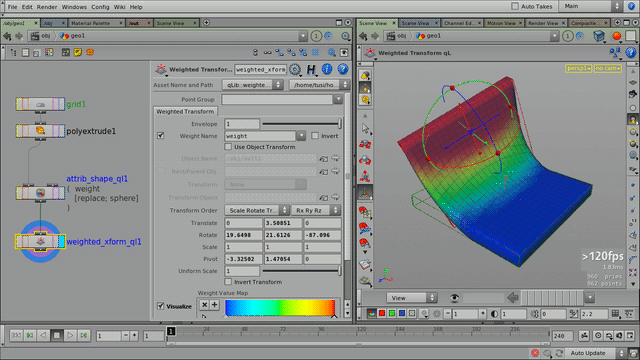Enable Use Object Transform checkbox
This screenshot has height=360, width=640.
coord(228,147)
